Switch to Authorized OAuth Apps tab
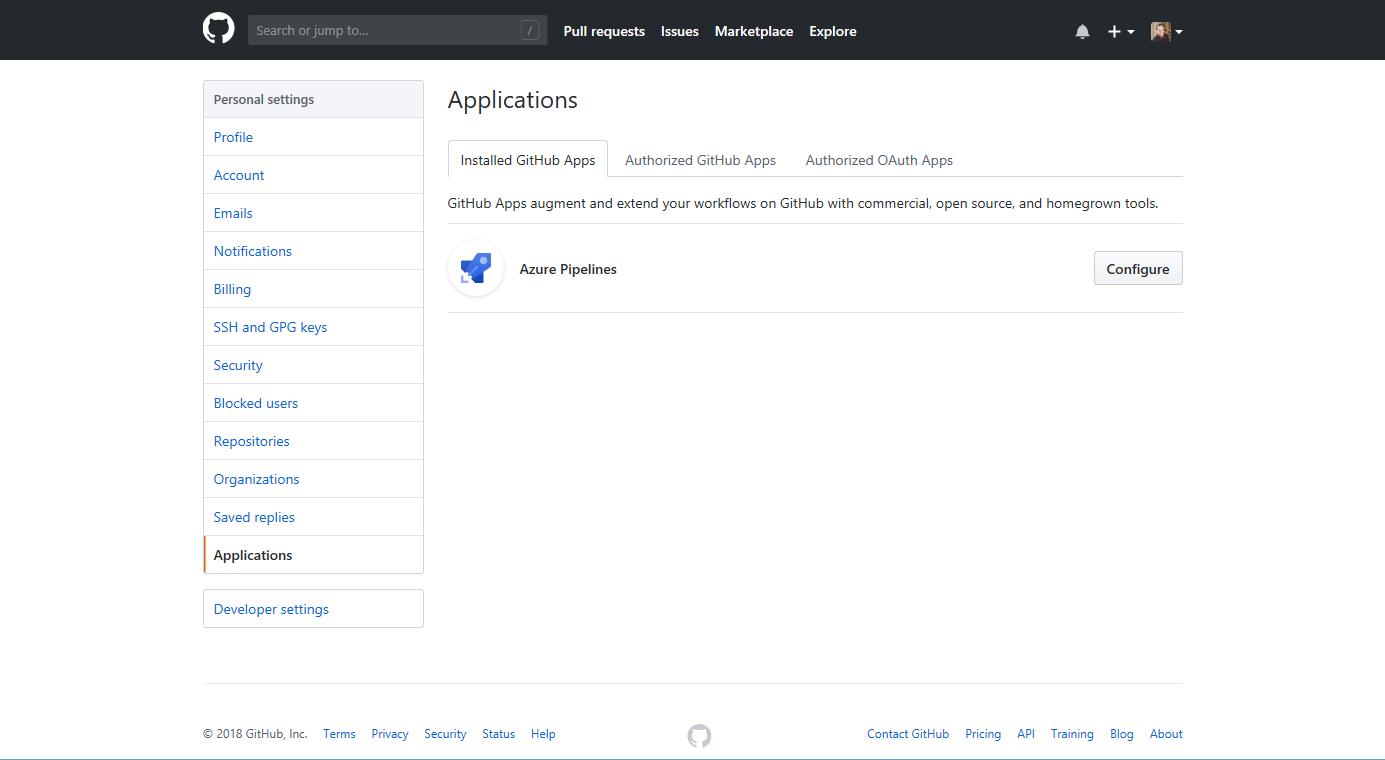The height and width of the screenshot is (760, 1385). pos(879,160)
